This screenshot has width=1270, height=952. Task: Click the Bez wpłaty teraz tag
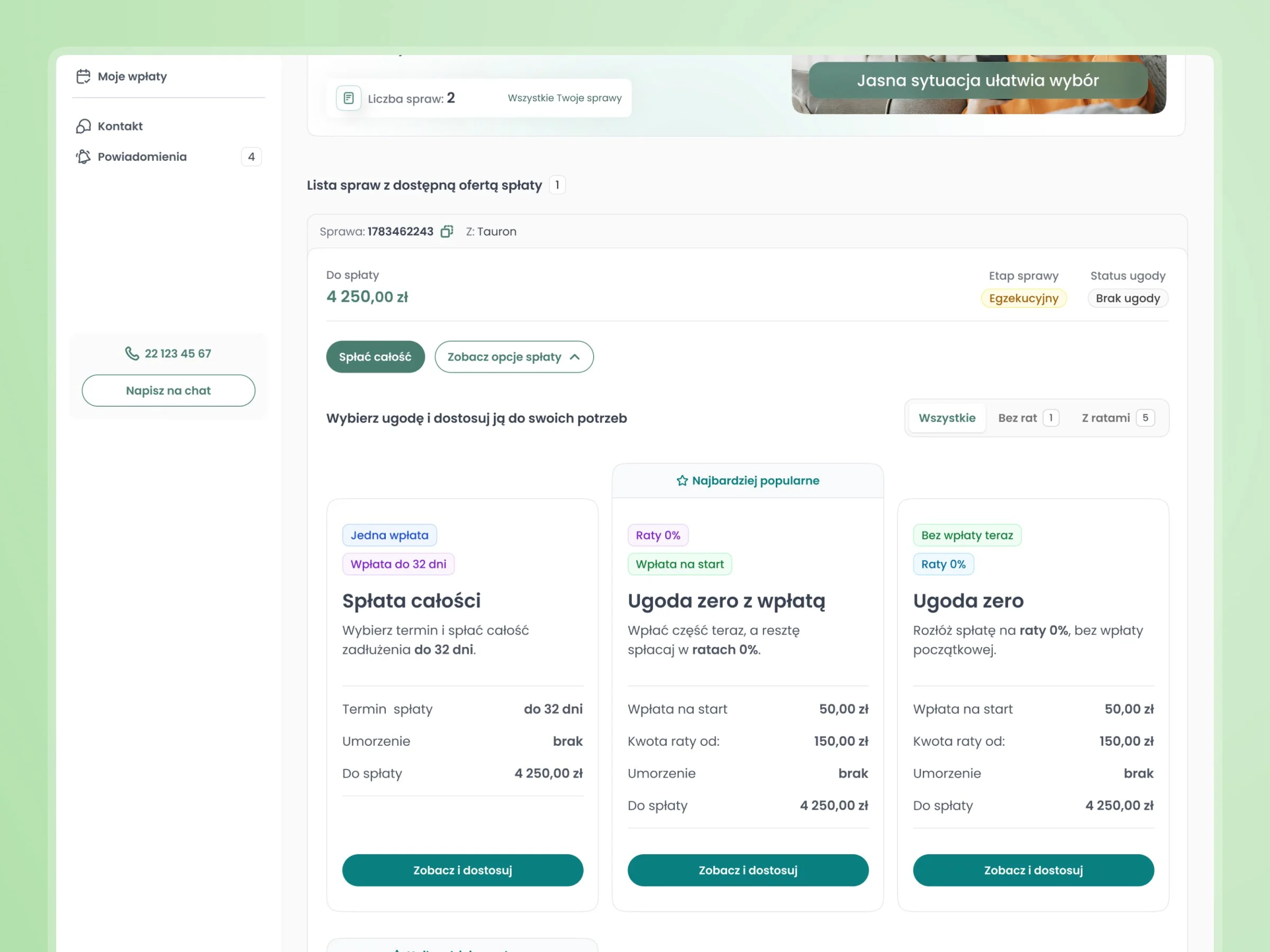coord(967,535)
